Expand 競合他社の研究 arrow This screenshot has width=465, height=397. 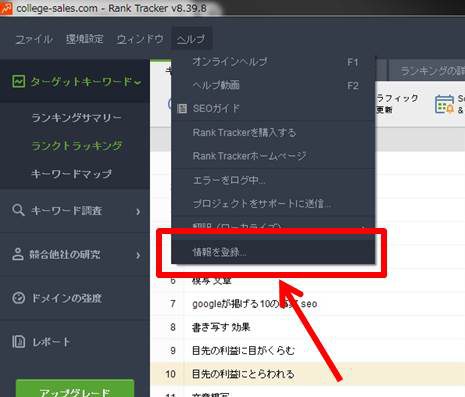138,255
